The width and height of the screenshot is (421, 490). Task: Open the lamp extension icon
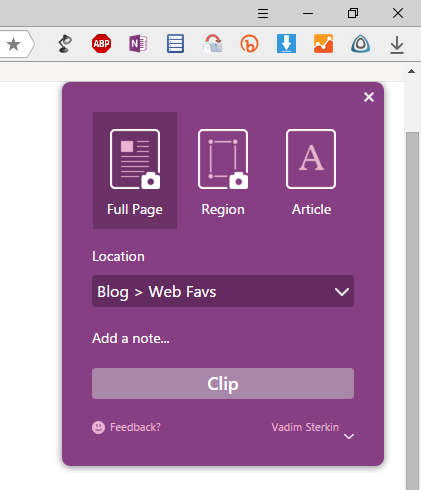click(x=65, y=44)
